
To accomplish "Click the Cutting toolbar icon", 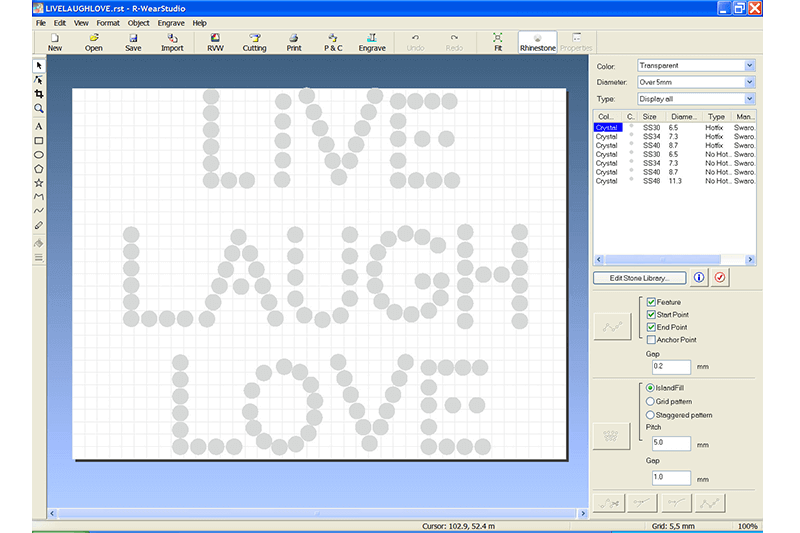I will [254, 42].
